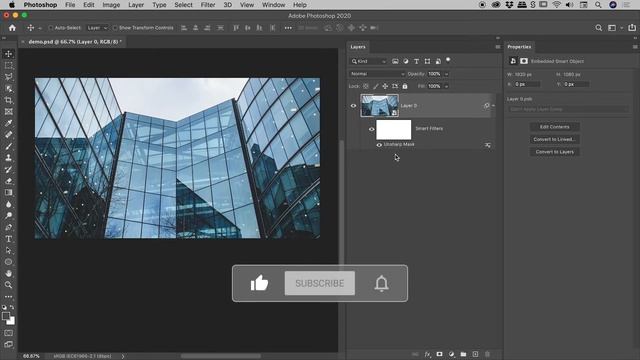Screen dimensions: 640x360
Task: Click the foreground color swatch
Action: [6, 316]
